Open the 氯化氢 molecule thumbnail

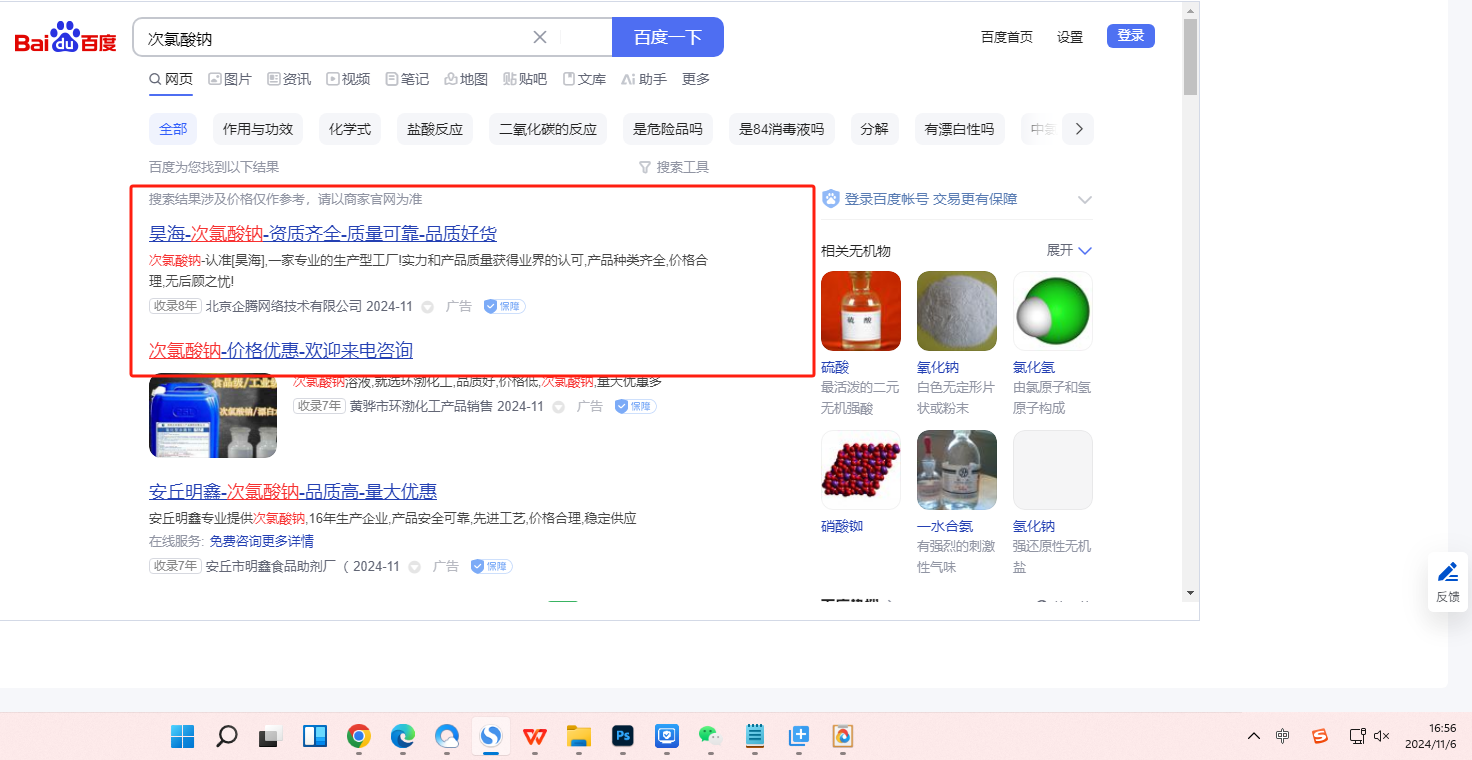point(1053,311)
